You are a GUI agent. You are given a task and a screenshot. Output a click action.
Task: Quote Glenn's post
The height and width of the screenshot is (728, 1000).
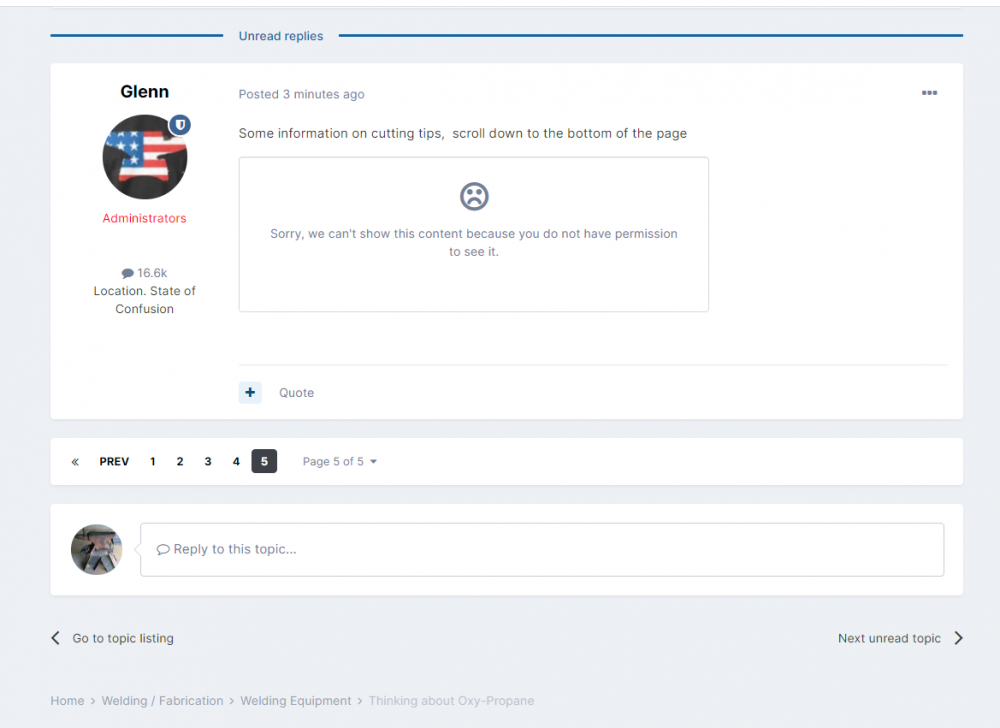coord(297,393)
